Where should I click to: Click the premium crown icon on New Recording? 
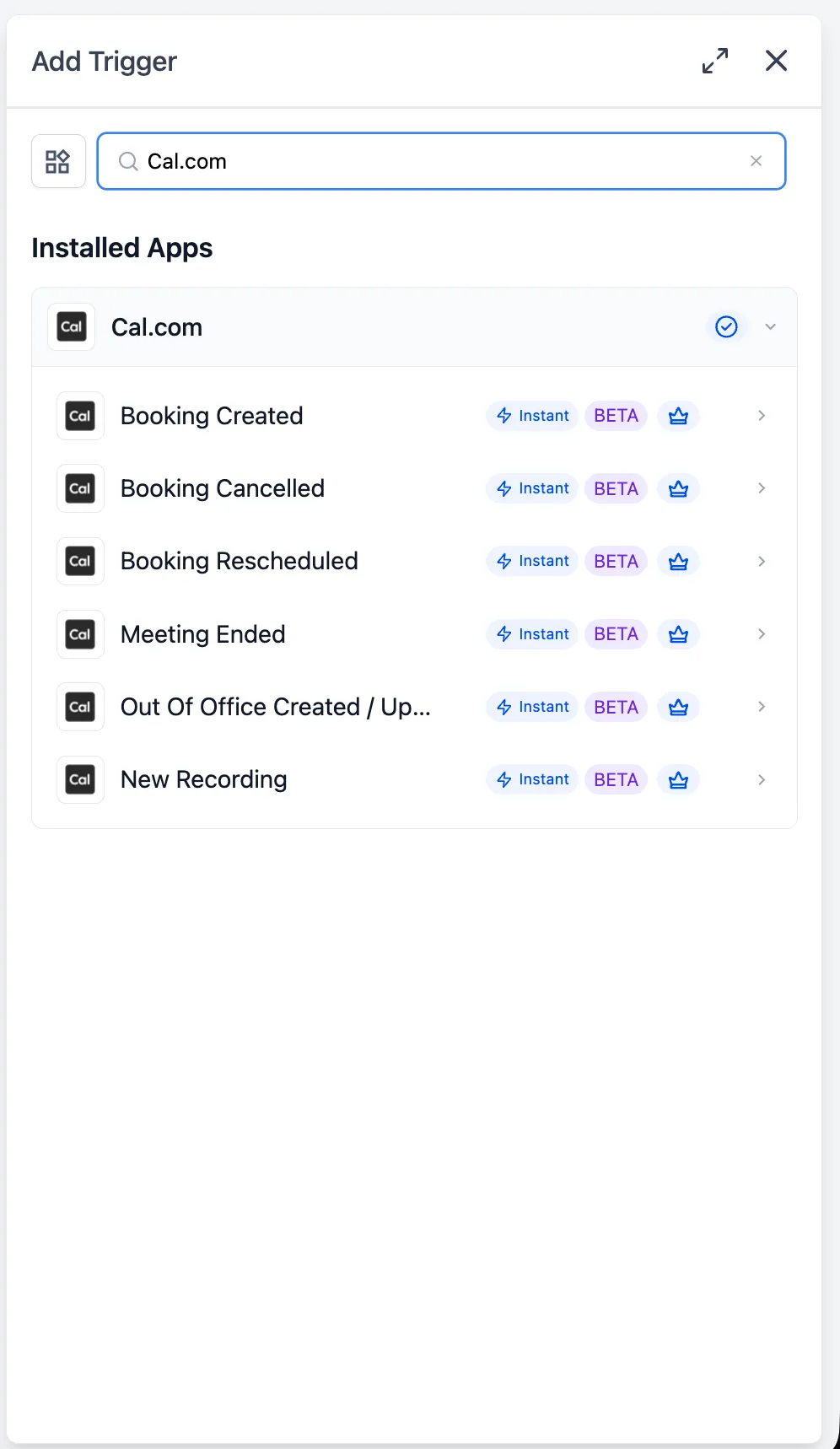[x=678, y=779]
